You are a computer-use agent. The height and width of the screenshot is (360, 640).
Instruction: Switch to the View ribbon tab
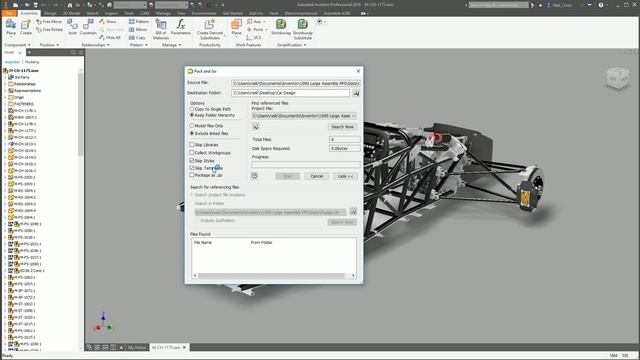click(x=181, y=13)
